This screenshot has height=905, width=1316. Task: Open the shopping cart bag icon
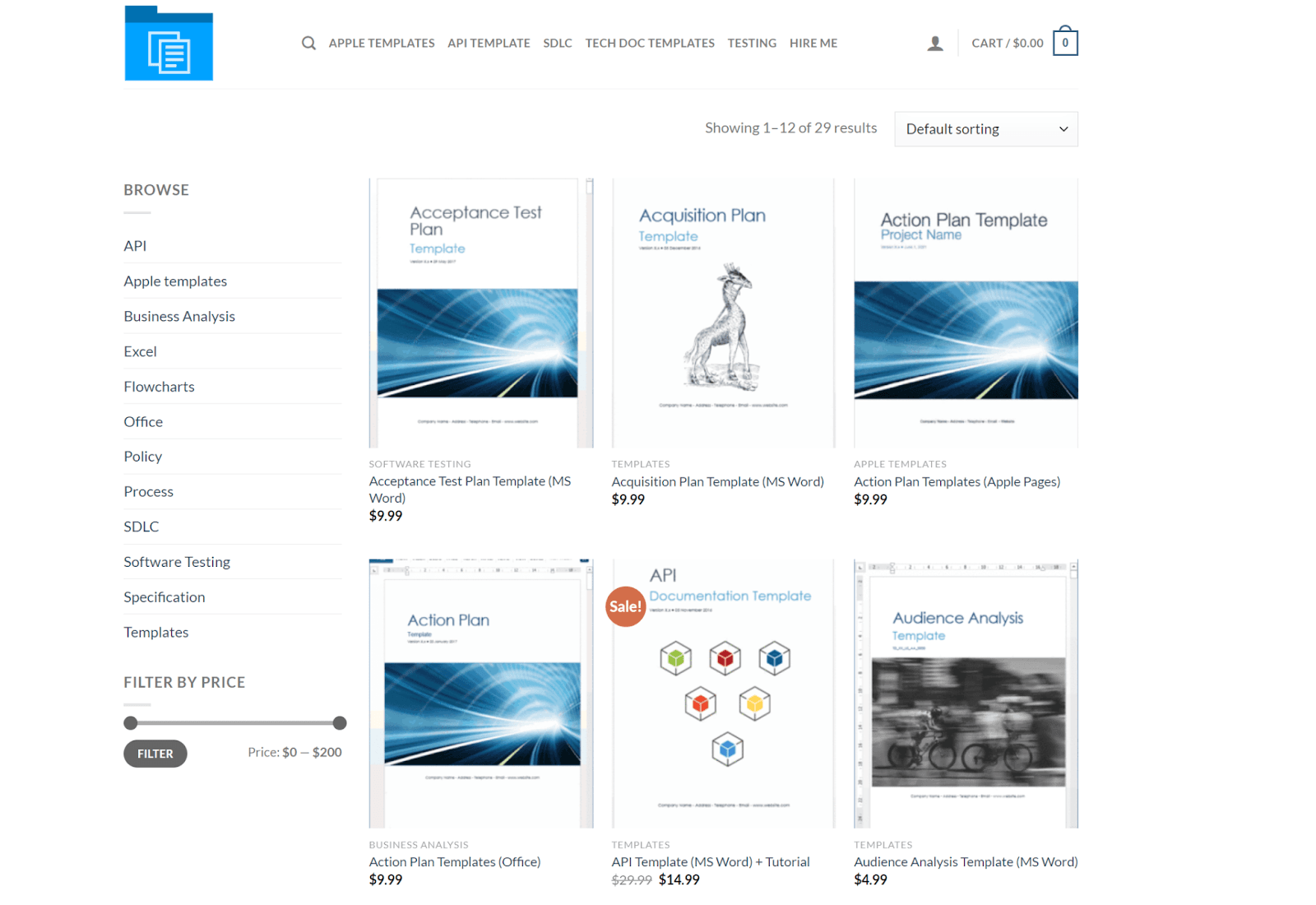coord(1065,42)
